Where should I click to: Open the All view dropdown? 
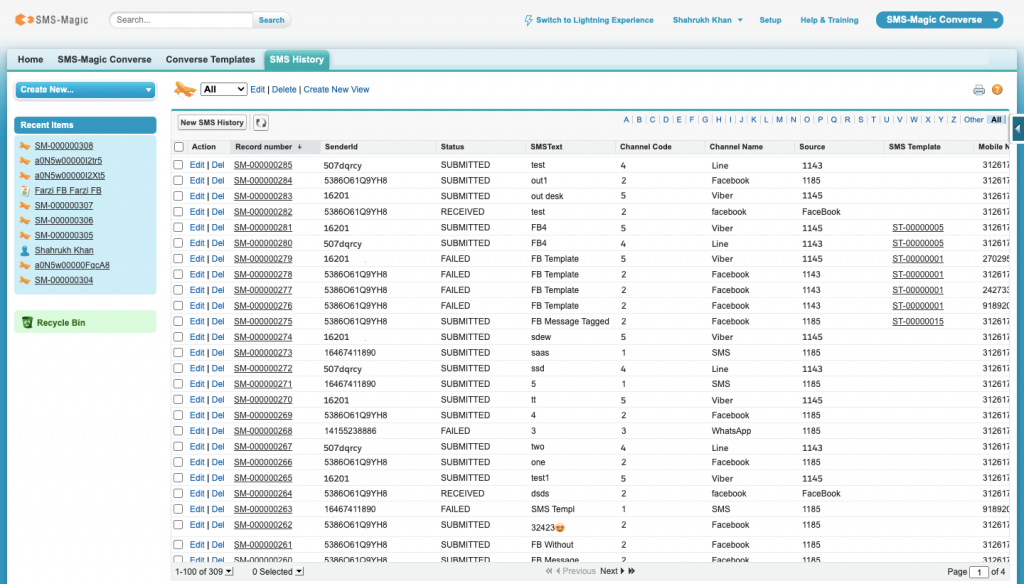click(x=224, y=89)
